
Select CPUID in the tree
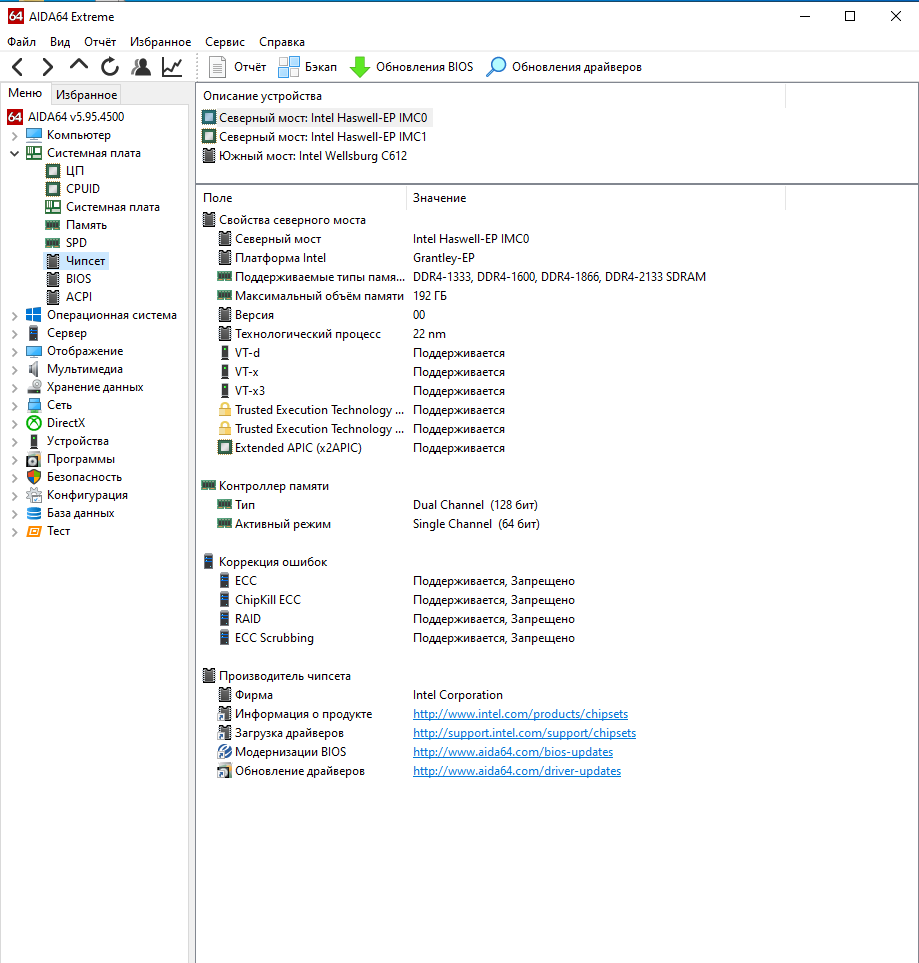click(x=72, y=189)
